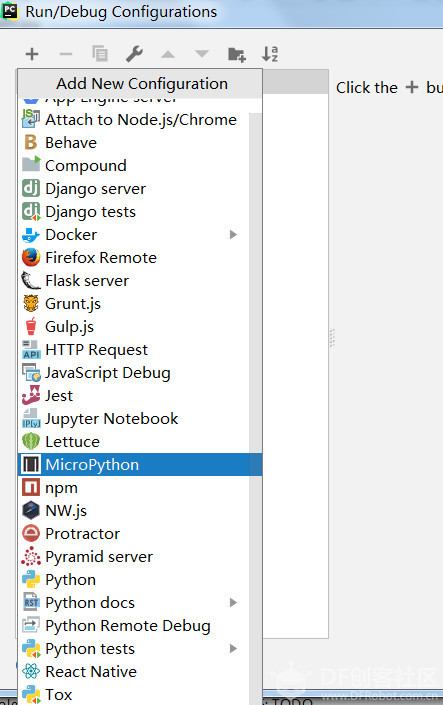This screenshot has height=705, width=443.
Task: Select Python tests entry
Action: (133, 648)
